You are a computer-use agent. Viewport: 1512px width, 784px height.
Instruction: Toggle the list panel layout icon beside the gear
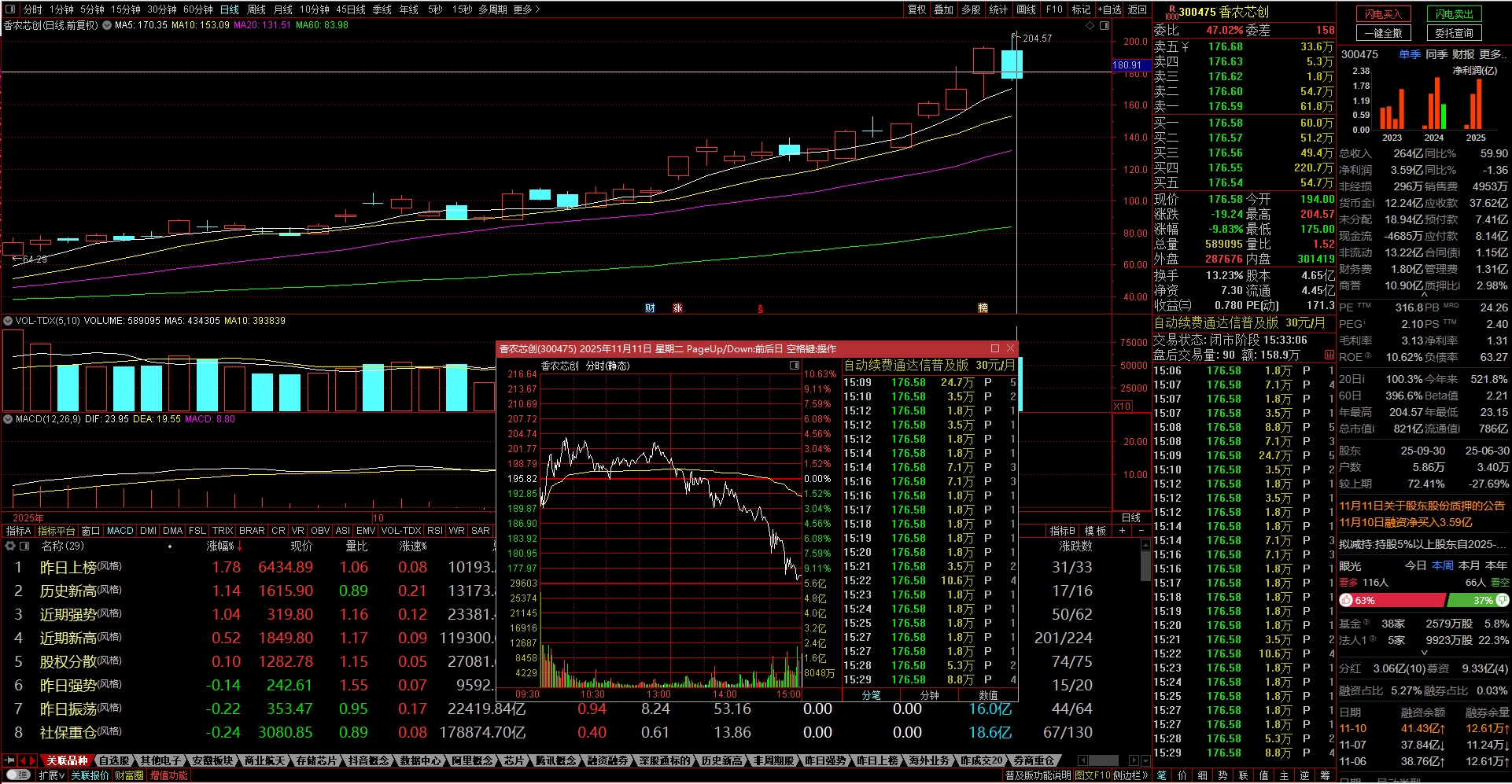pyautogui.click(x=24, y=546)
